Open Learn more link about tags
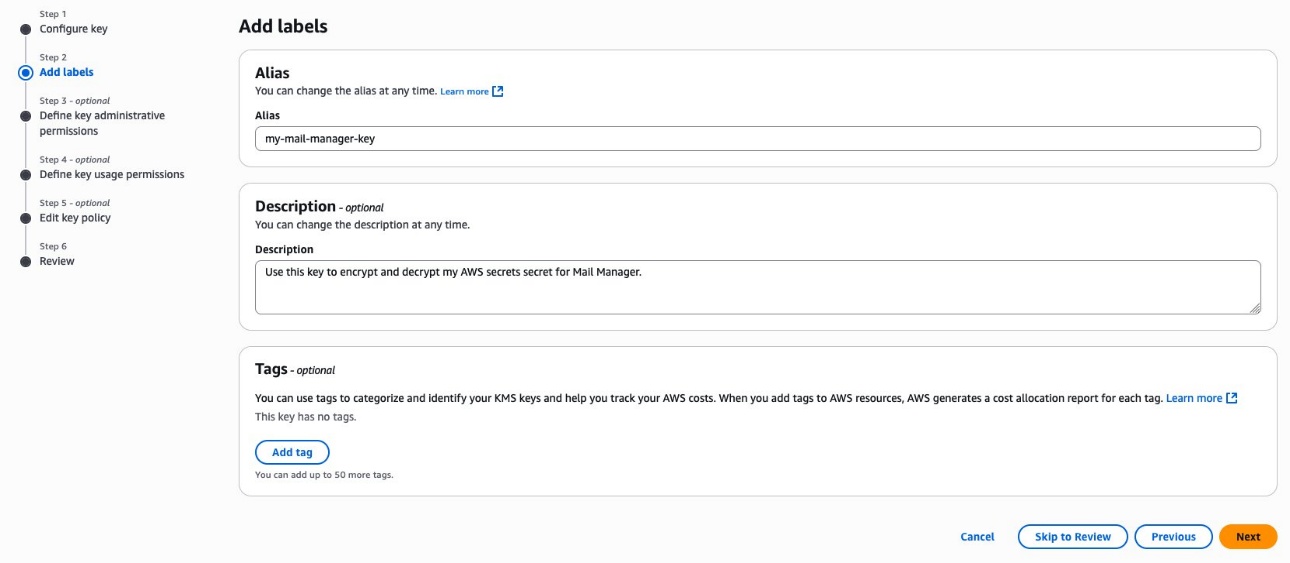The width and height of the screenshot is (1290, 563). 1194,398
